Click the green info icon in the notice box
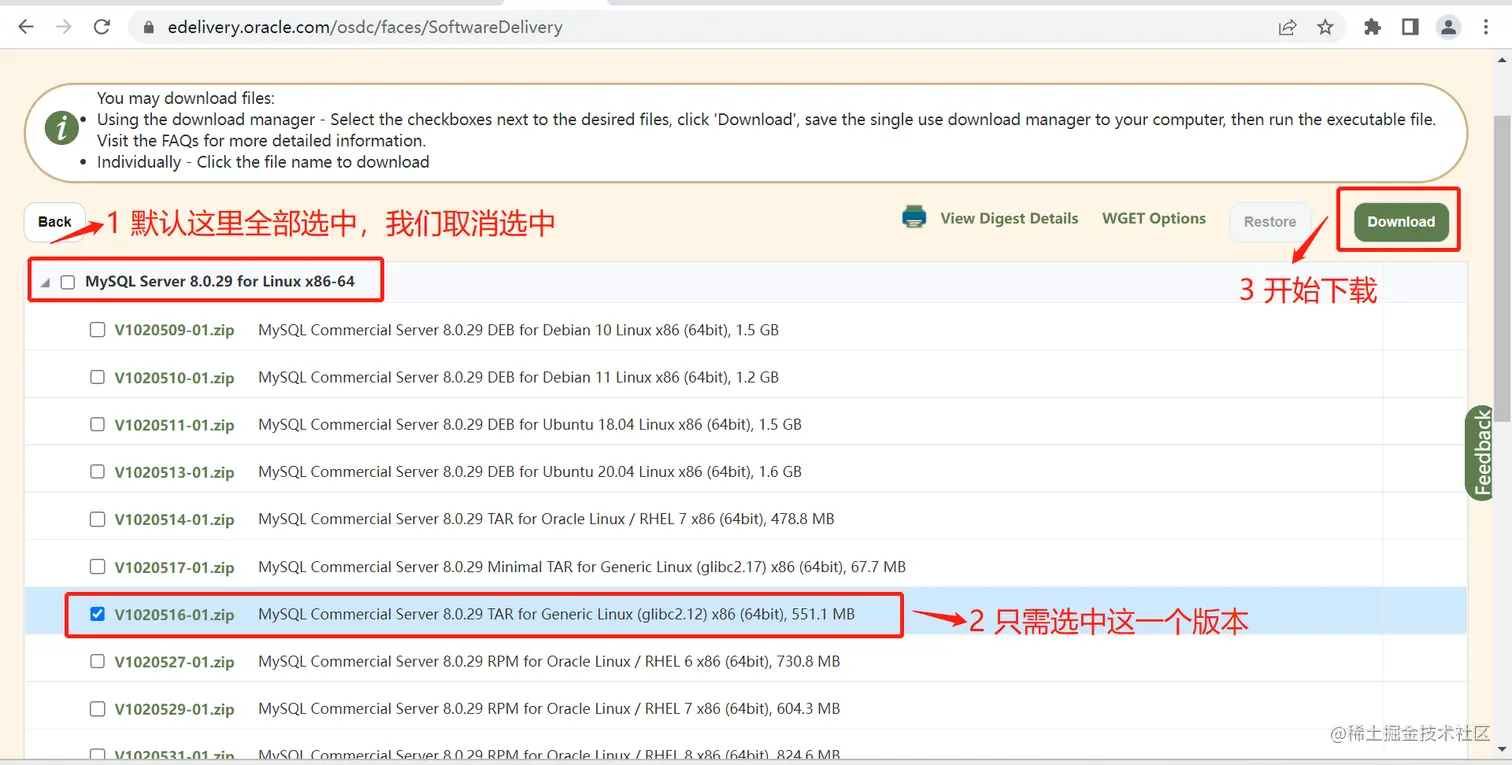Viewport: 1512px width, 765px height. click(x=62, y=128)
